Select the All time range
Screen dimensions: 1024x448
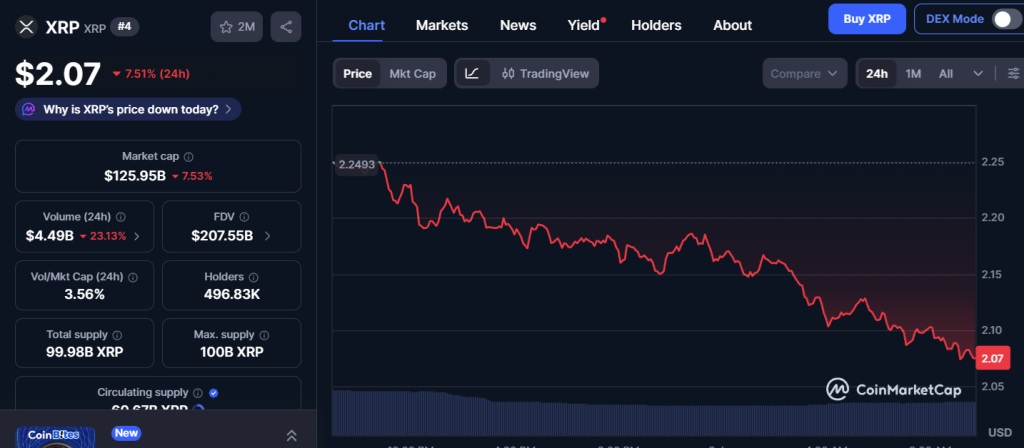pyautogui.click(x=946, y=73)
